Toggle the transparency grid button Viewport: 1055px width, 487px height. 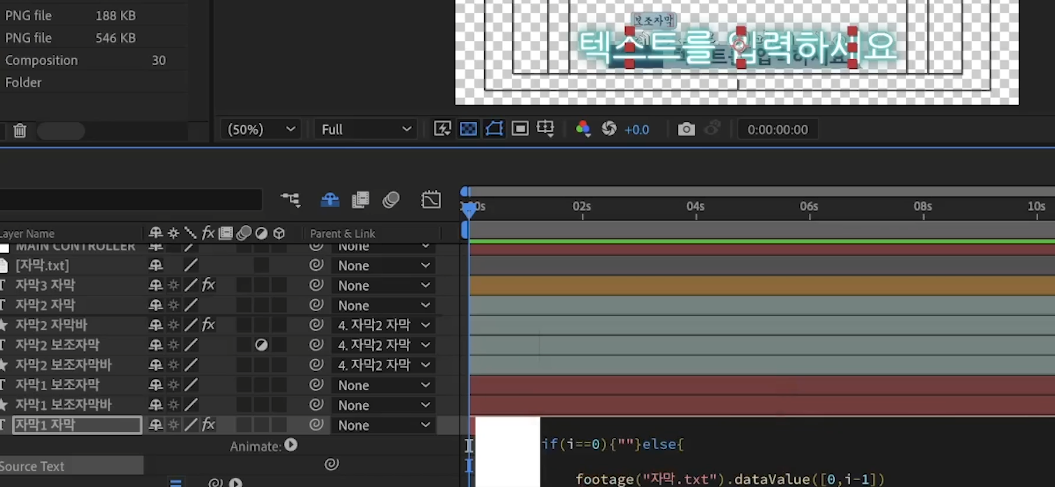point(468,129)
